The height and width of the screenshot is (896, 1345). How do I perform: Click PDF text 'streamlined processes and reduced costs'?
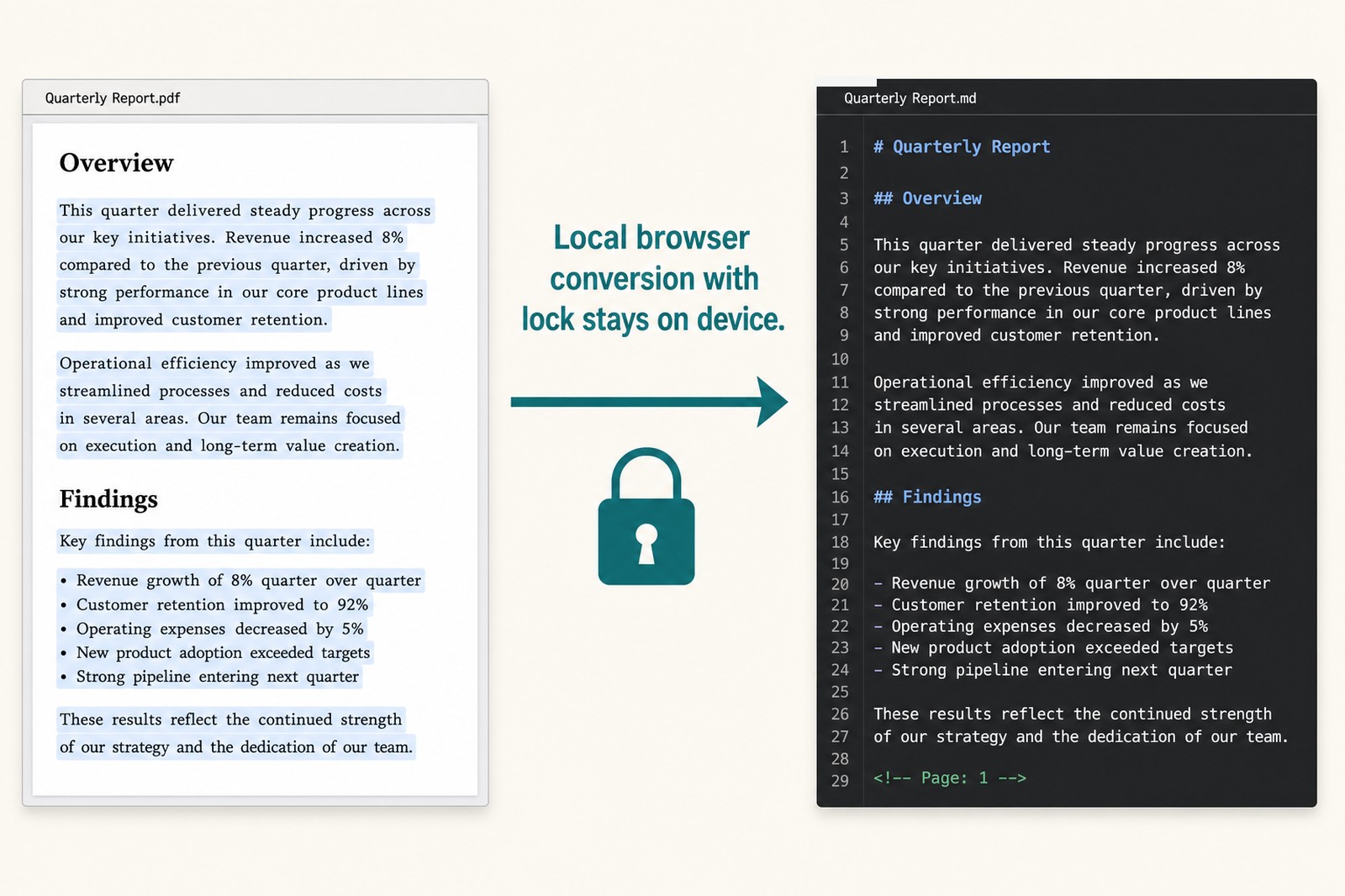[x=220, y=391]
